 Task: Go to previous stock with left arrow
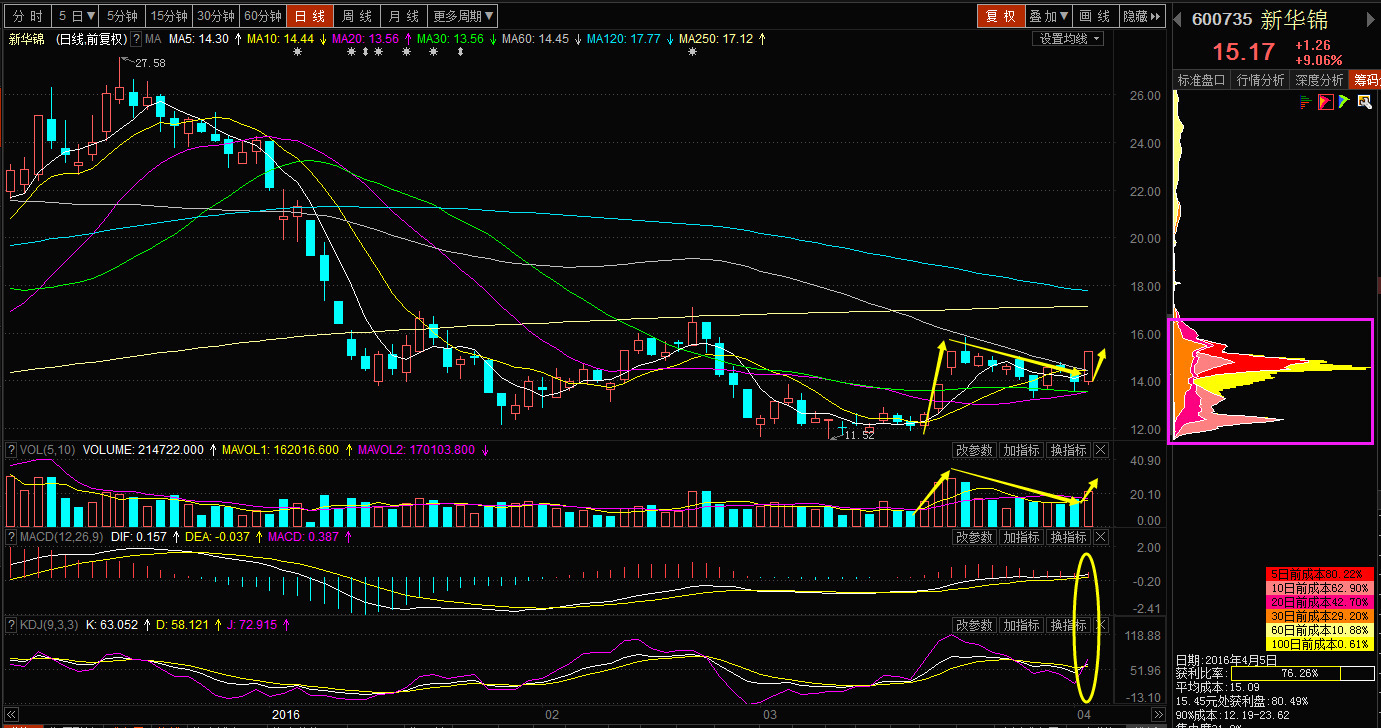[x=1179, y=20]
